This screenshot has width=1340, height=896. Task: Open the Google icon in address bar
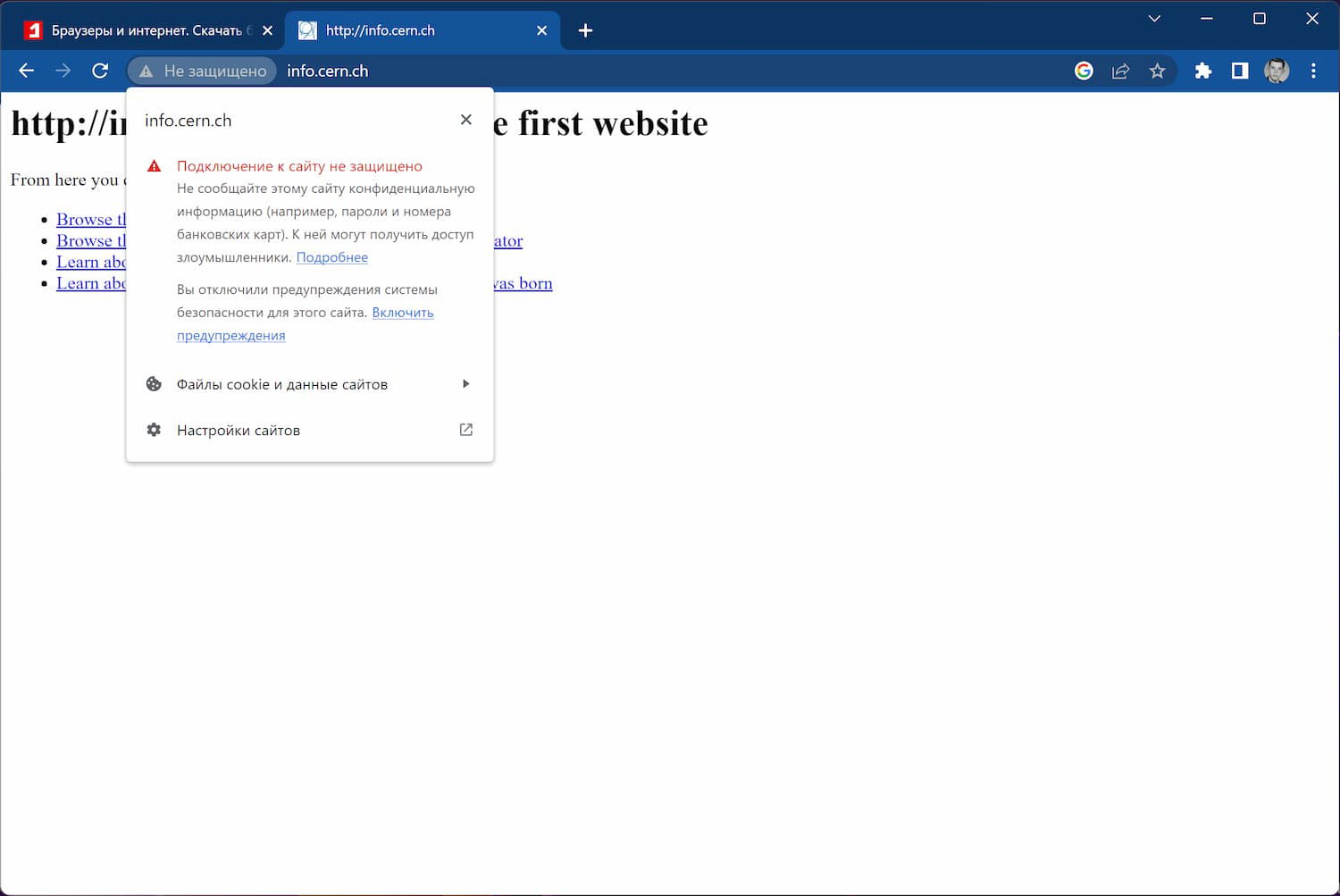[1084, 71]
